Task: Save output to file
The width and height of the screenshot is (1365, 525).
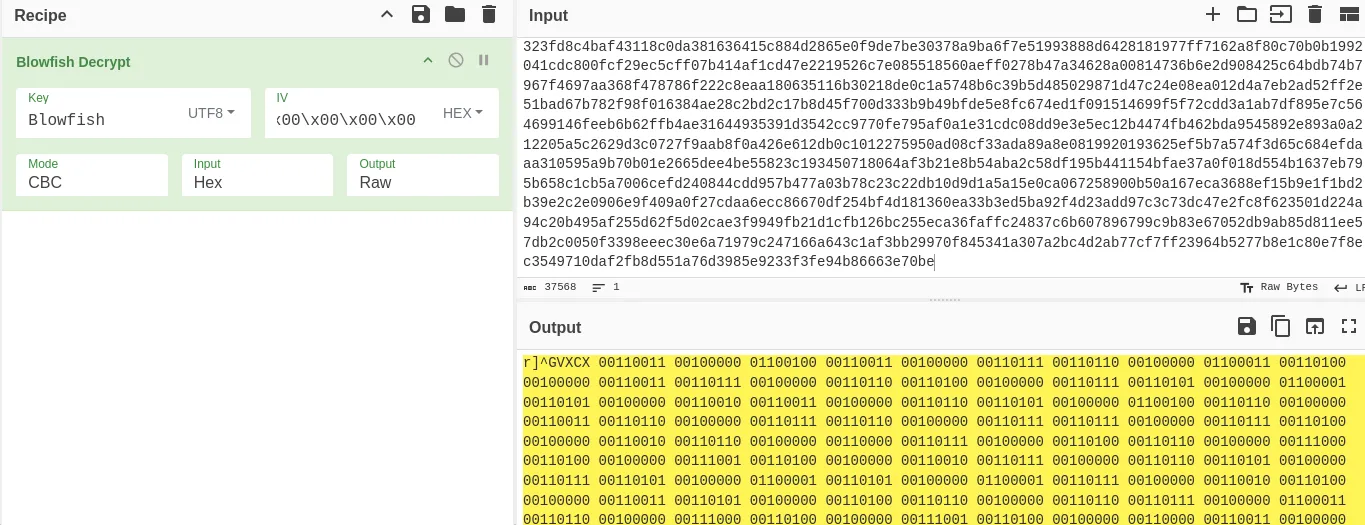Action: 1246,326
